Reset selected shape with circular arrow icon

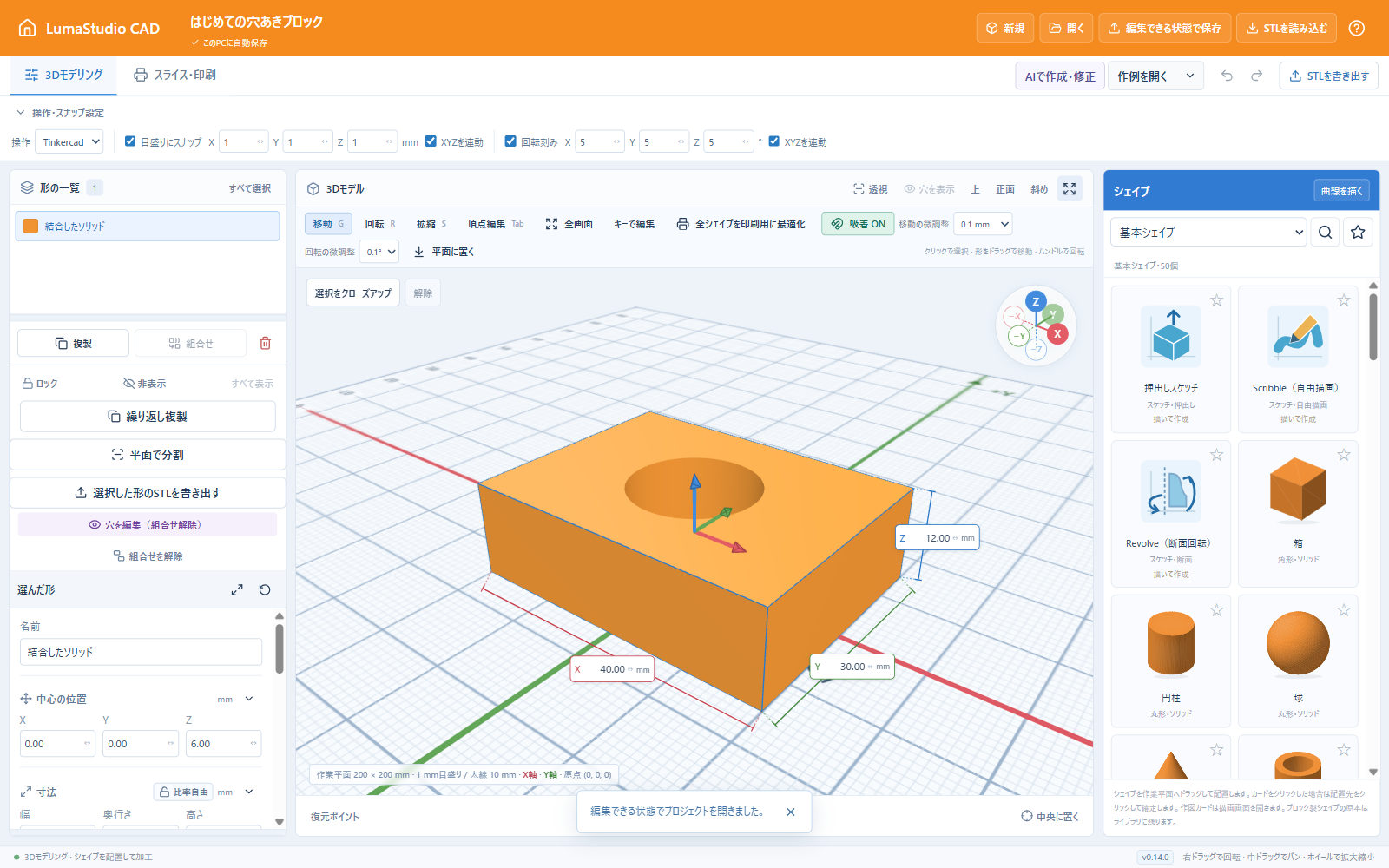(265, 589)
